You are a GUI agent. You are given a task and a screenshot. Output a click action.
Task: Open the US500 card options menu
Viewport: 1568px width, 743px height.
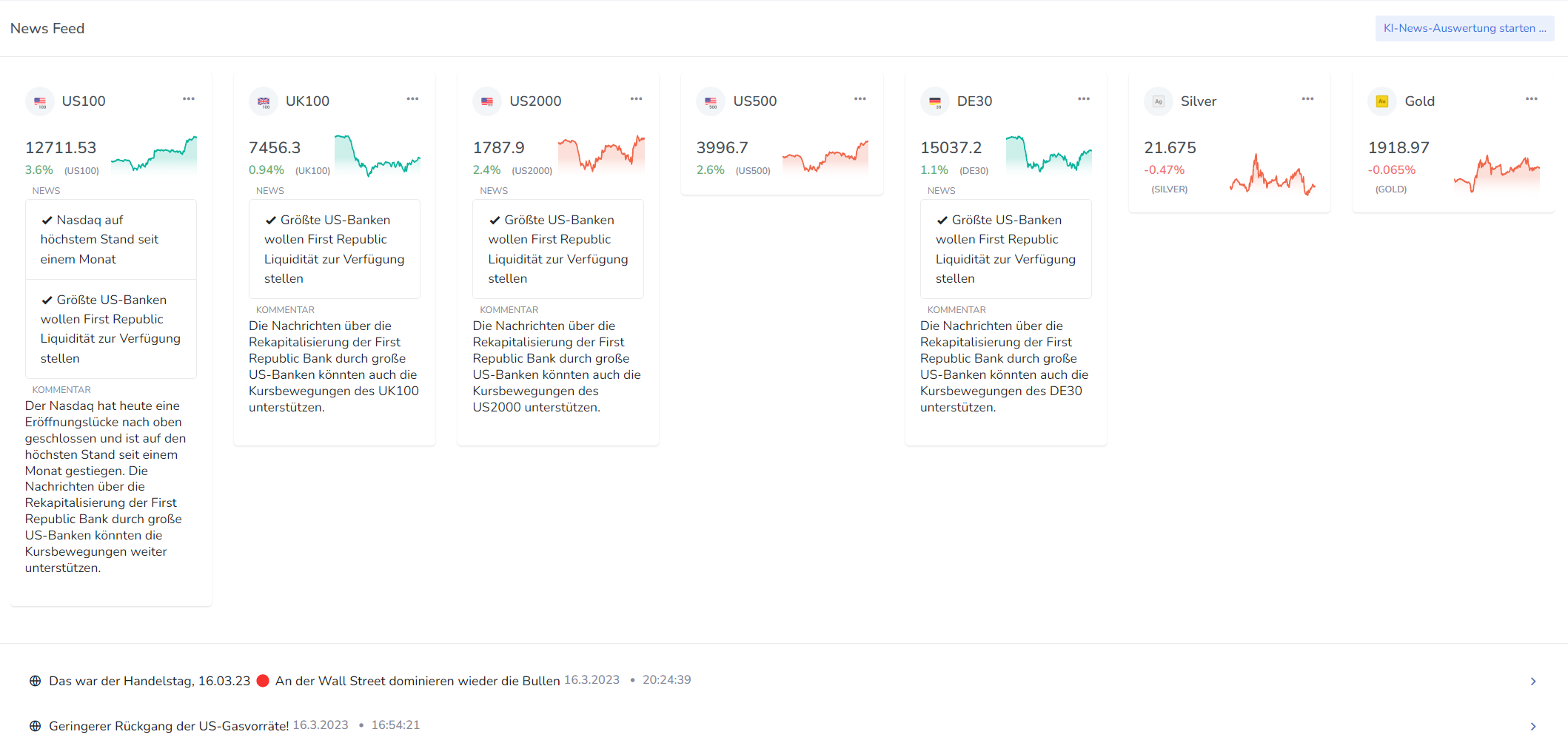tap(860, 98)
